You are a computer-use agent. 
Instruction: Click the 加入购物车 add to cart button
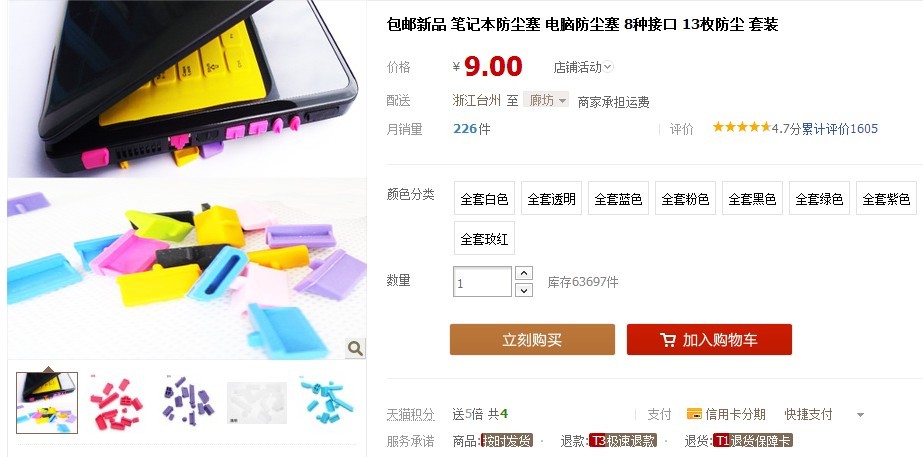pyautogui.click(x=709, y=340)
